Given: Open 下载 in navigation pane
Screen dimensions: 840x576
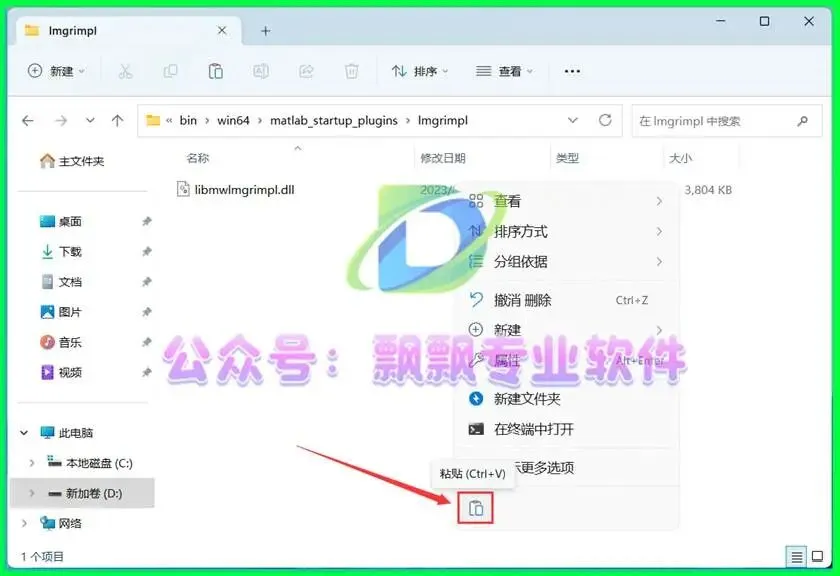Looking at the screenshot, I should [61, 251].
